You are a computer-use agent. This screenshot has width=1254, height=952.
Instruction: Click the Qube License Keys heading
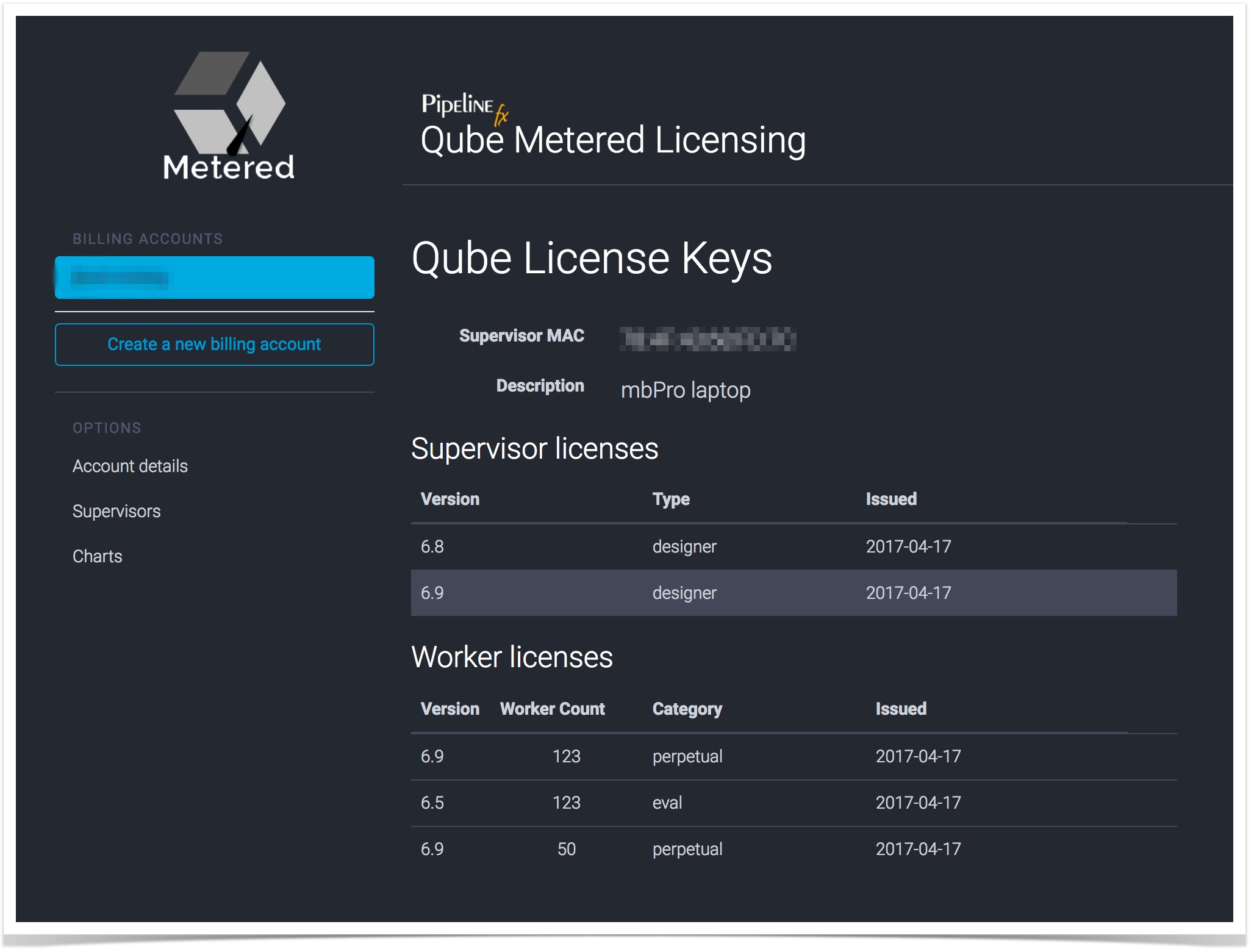point(592,259)
